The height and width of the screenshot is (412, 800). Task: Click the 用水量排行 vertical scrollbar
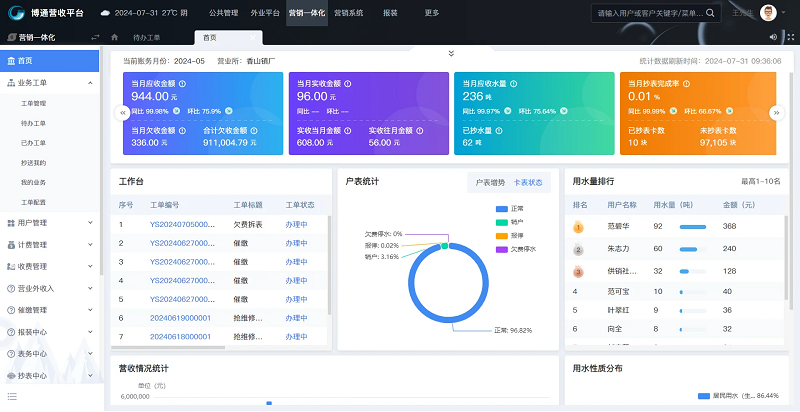pos(786,257)
